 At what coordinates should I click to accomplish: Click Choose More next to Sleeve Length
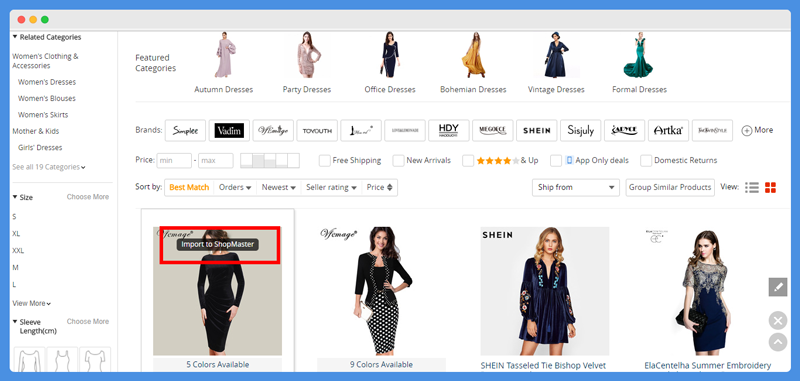coord(88,321)
